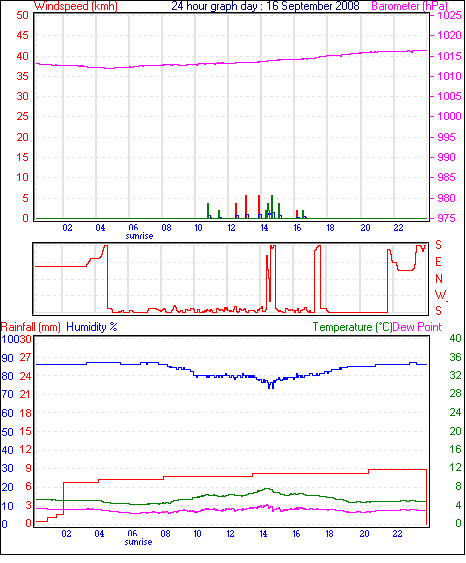
Task: Click the 24 hour graph day title
Action: coord(265,6)
